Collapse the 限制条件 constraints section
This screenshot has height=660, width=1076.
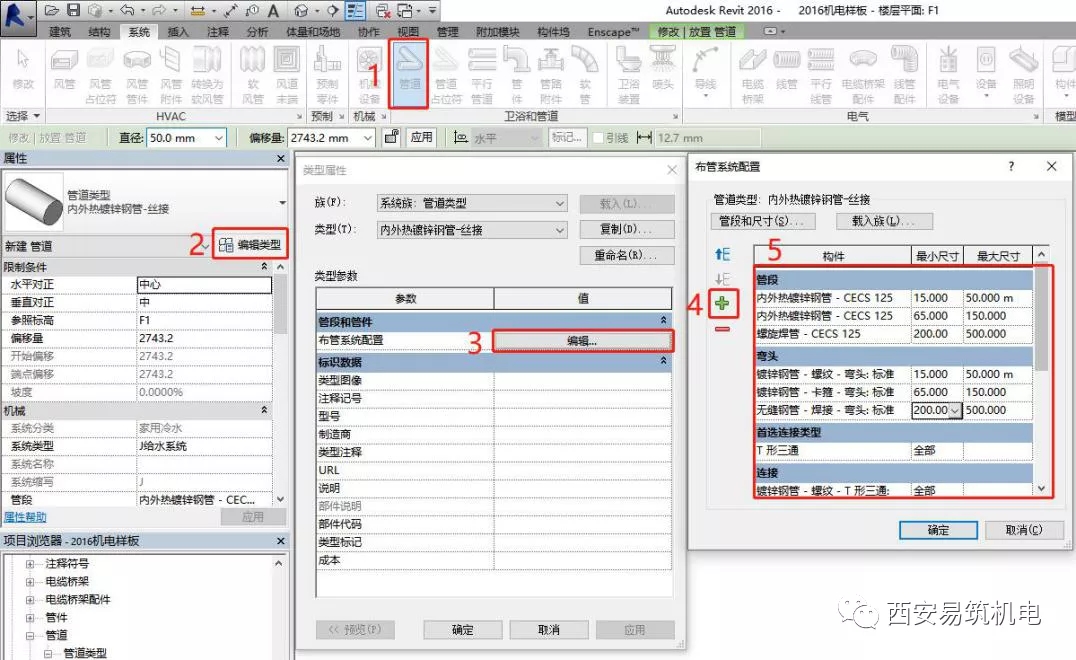pos(264,266)
